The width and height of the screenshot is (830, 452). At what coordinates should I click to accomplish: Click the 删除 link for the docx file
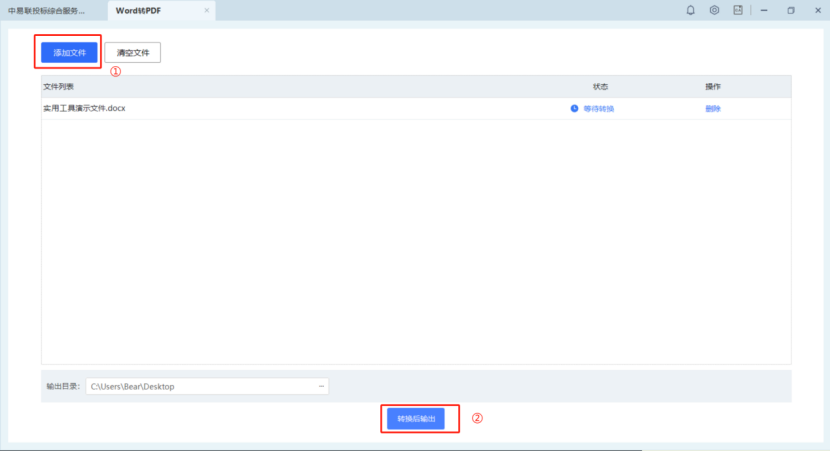[x=712, y=108]
